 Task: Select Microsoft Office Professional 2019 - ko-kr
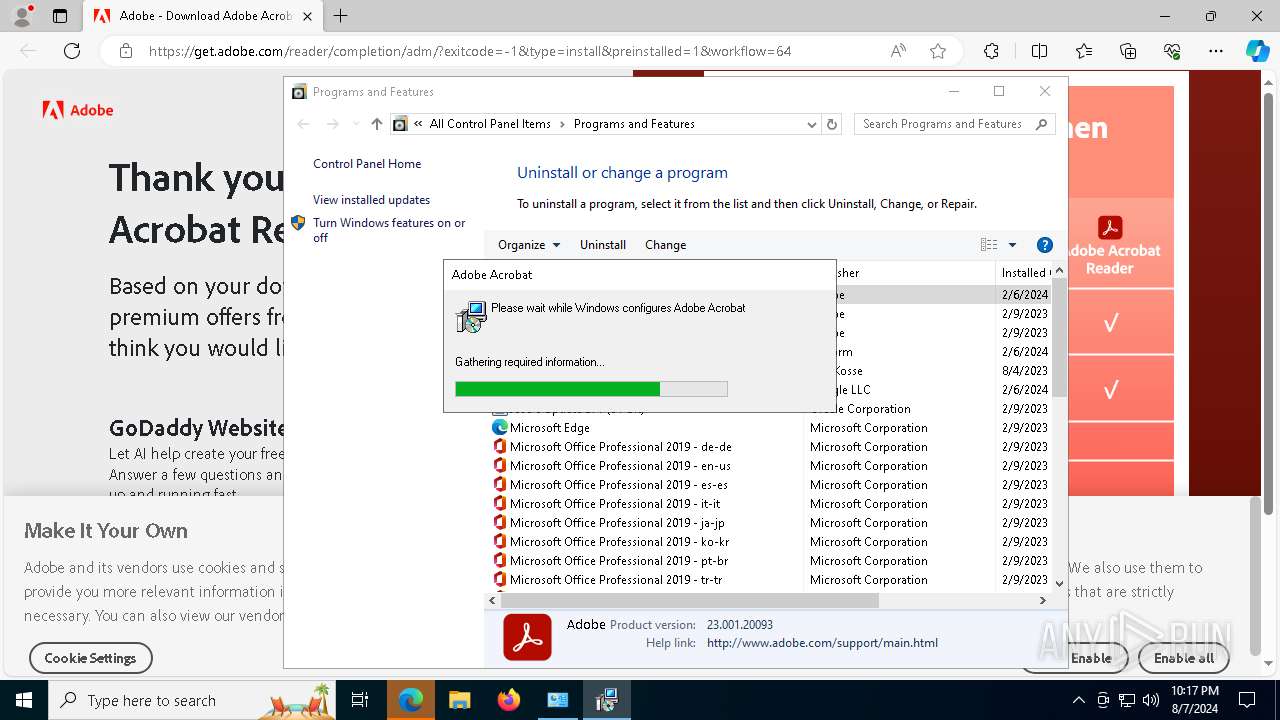[x=620, y=542]
